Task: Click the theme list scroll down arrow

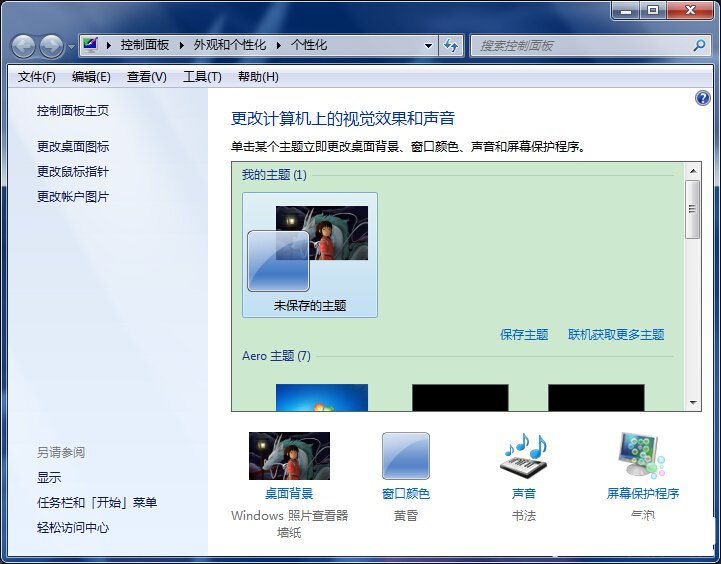Action: (x=693, y=403)
